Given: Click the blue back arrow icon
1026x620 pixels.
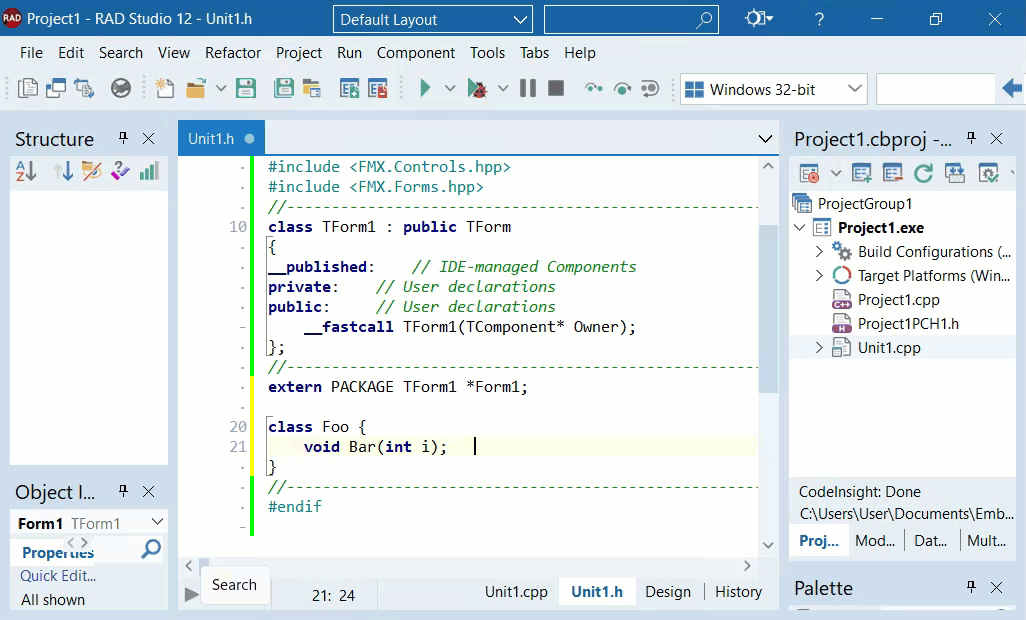Looking at the screenshot, I should coord(1012,88).
